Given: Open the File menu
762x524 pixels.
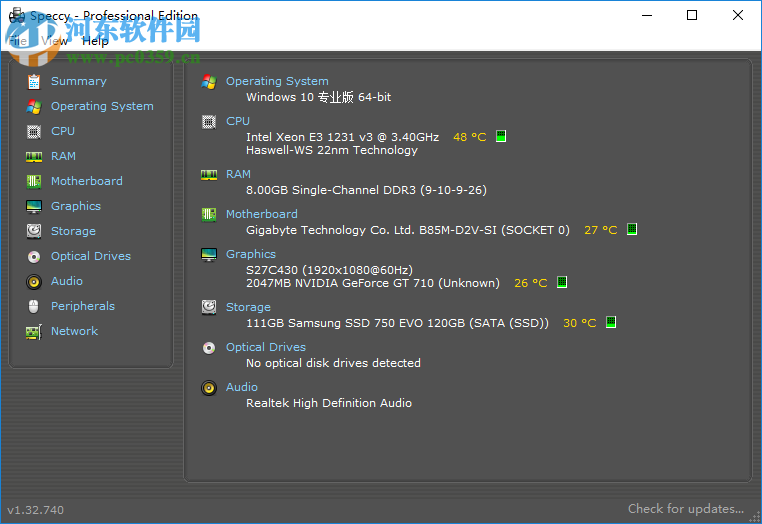Looking at the screenshot, I should [18, 41].
